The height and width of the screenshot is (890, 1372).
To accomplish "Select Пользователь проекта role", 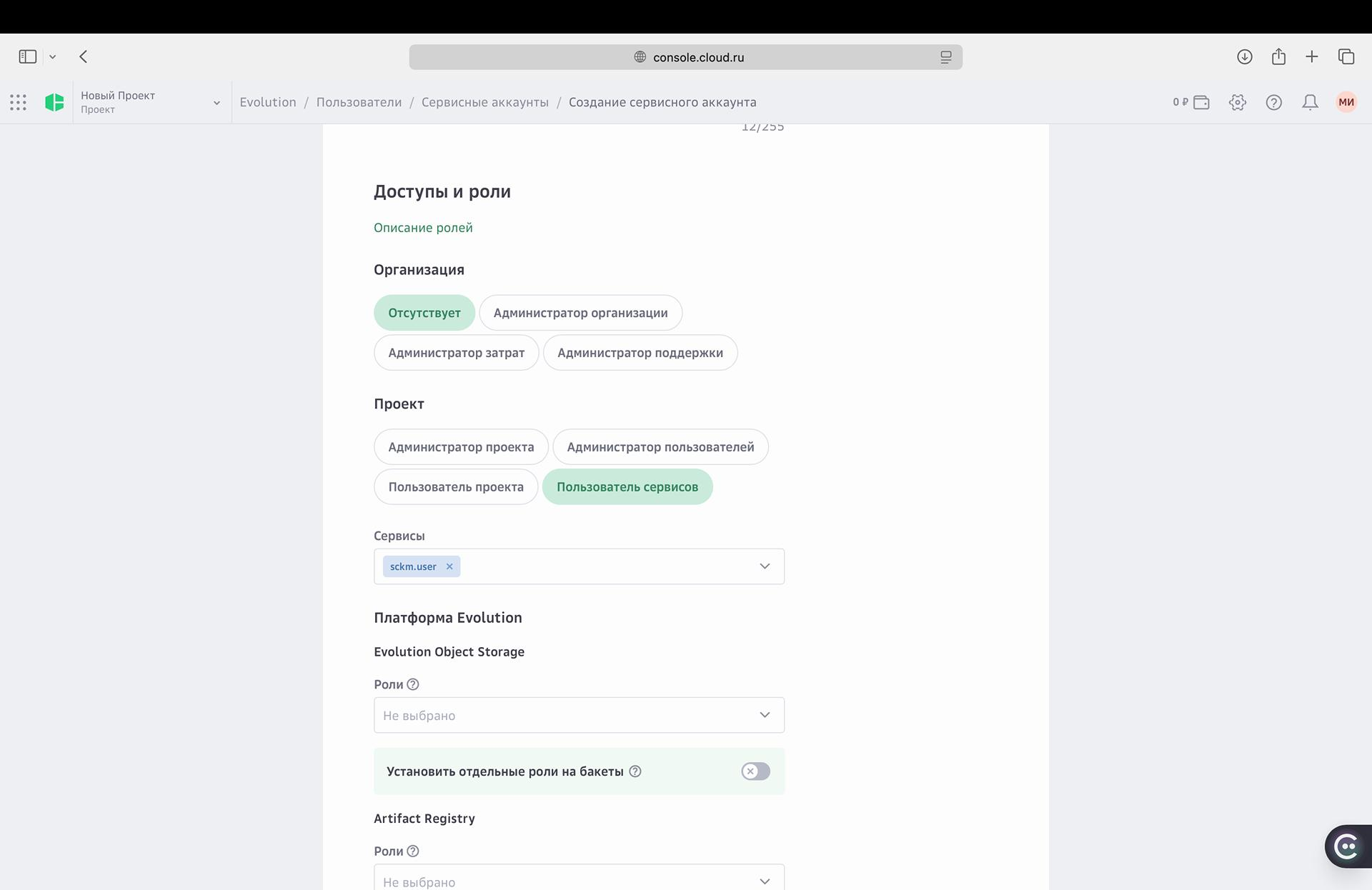I will [x=456, y=487].
